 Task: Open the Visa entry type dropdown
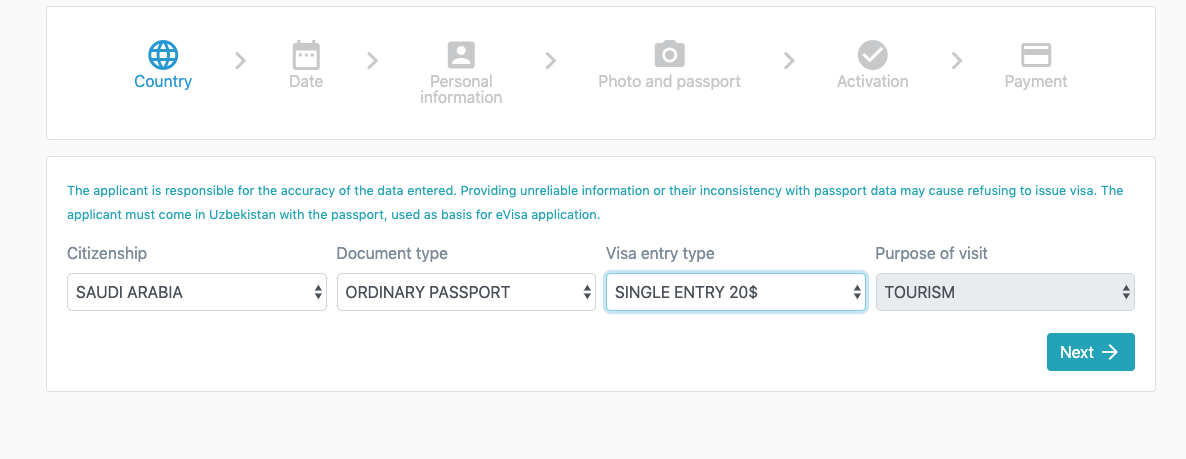pos(736,292)
